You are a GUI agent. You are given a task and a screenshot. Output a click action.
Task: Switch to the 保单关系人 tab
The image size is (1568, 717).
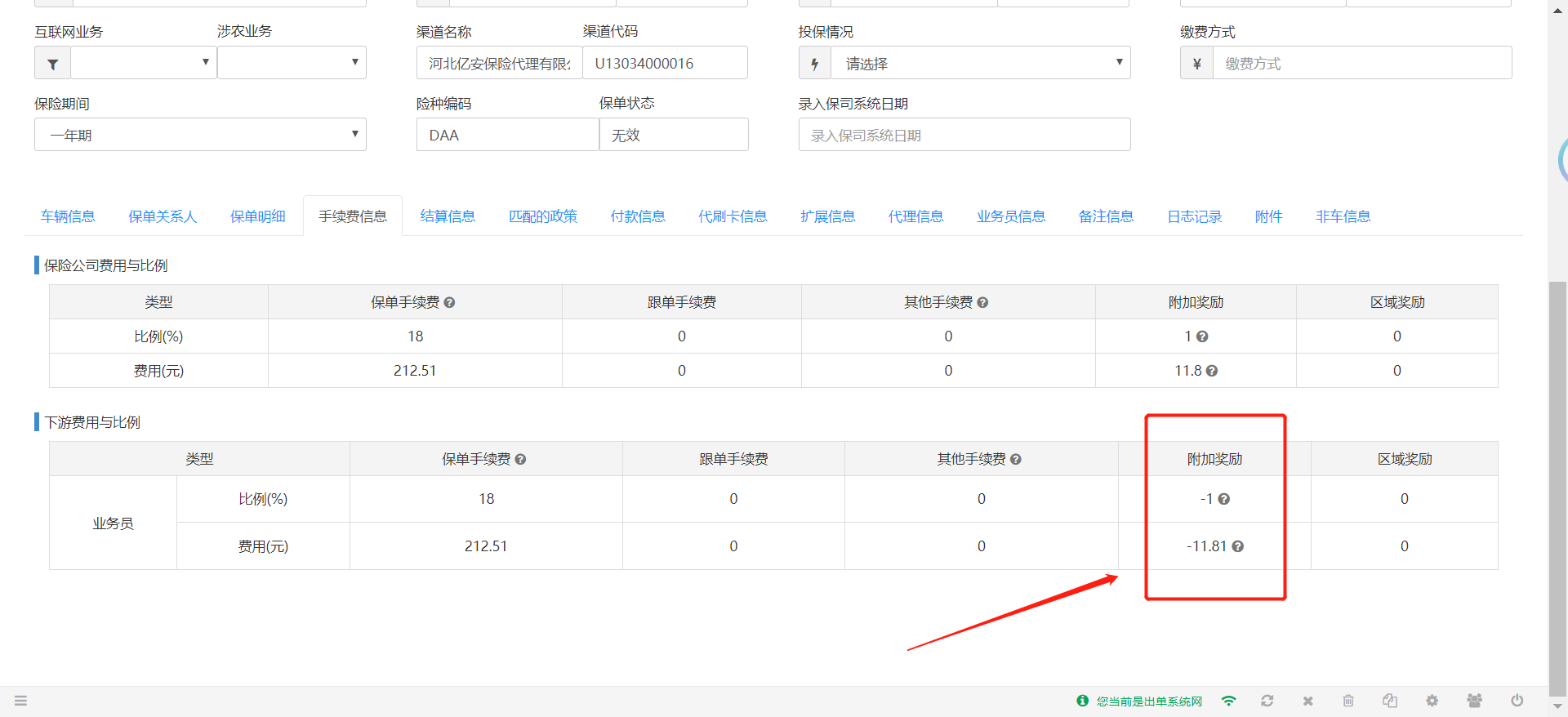163,216
